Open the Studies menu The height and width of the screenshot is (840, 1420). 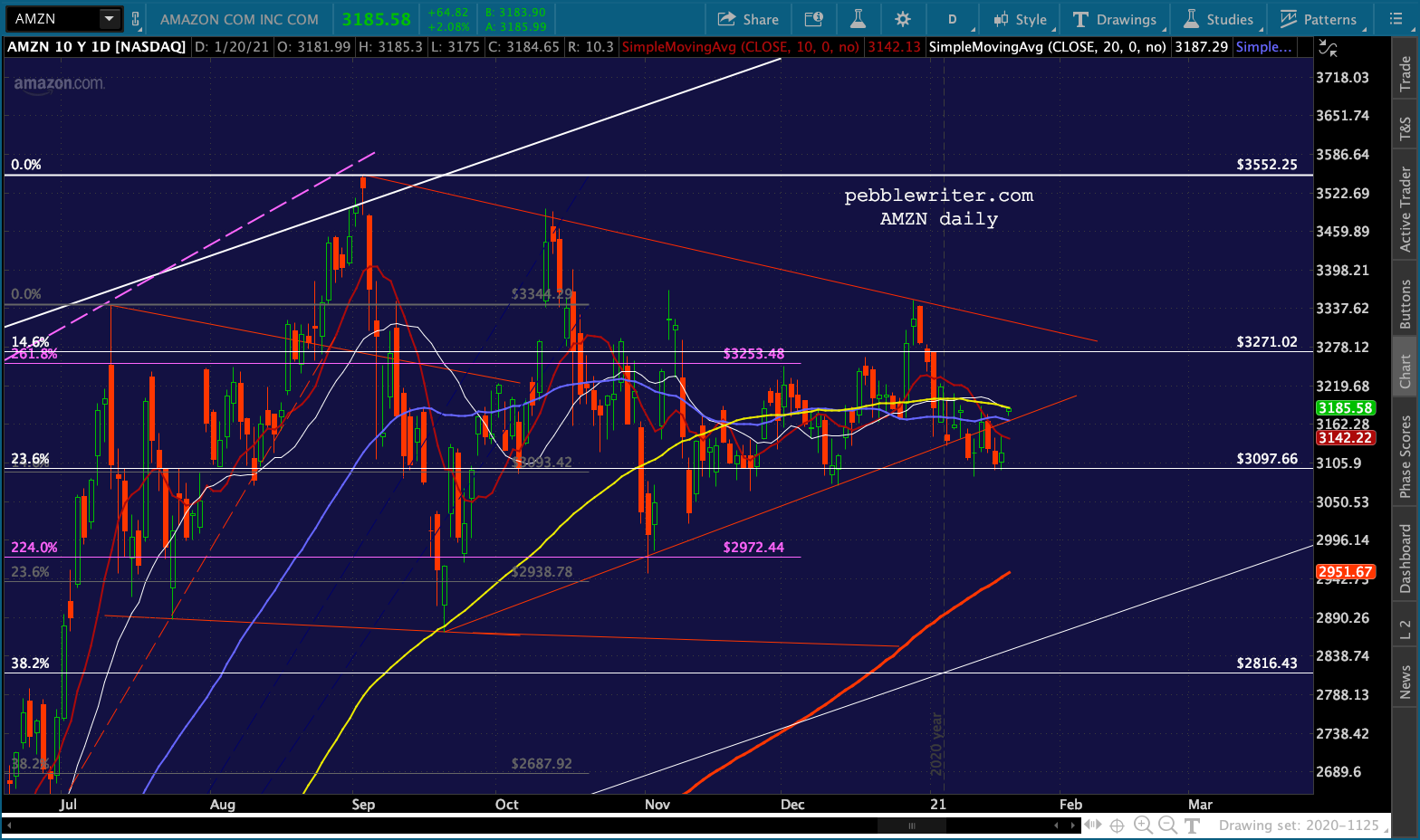pos(1219,19)
